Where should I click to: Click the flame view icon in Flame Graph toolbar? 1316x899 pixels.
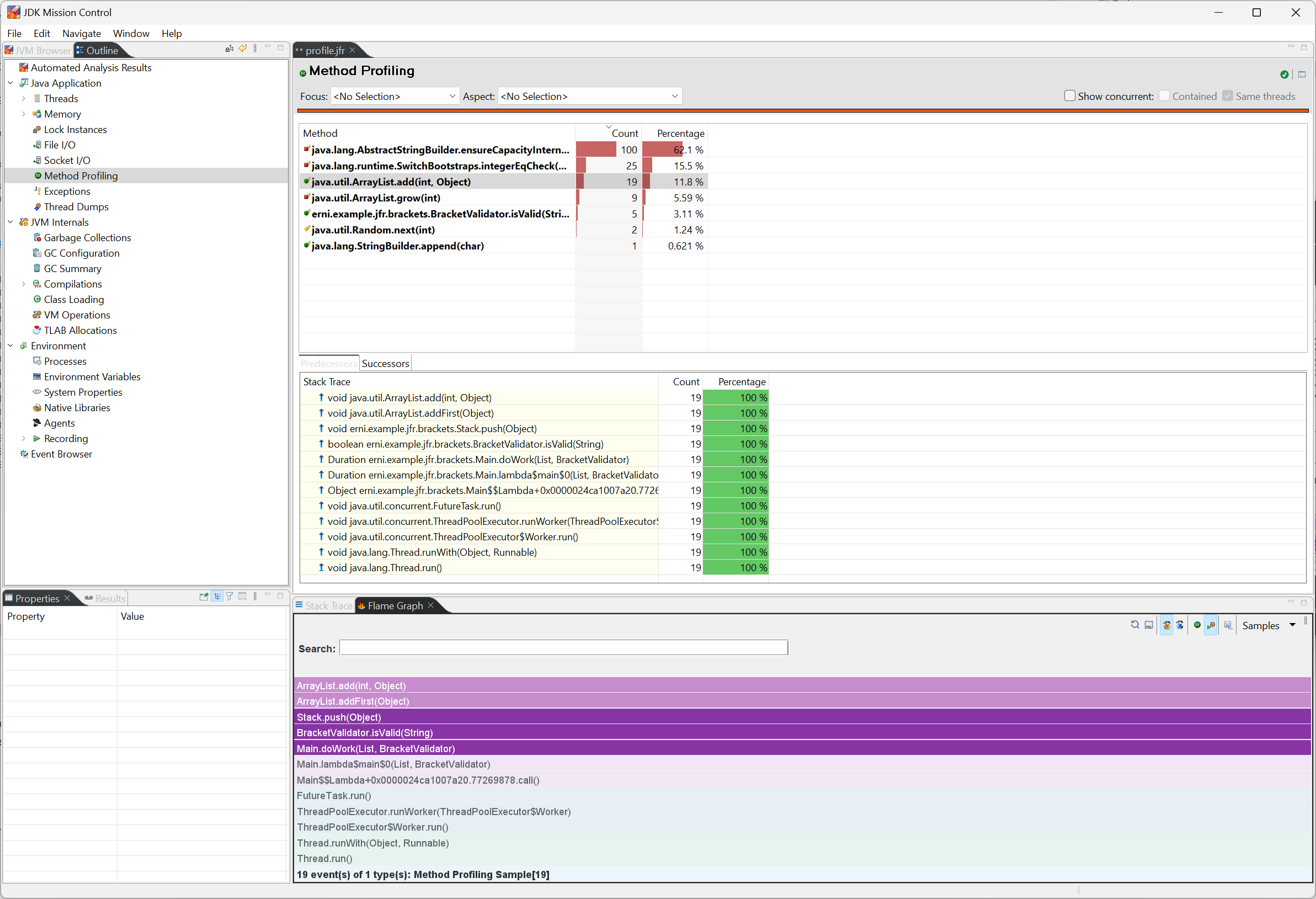coord(1166,625)
